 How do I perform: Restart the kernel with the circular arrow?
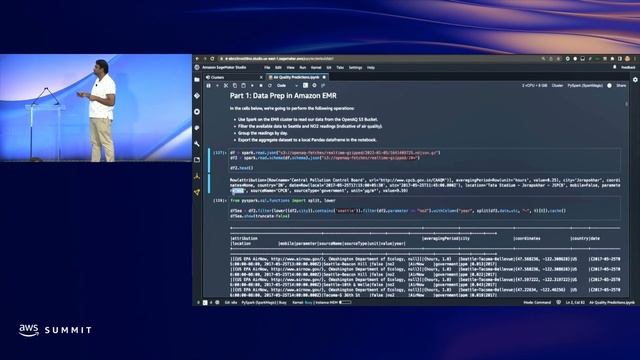[269, 86]
